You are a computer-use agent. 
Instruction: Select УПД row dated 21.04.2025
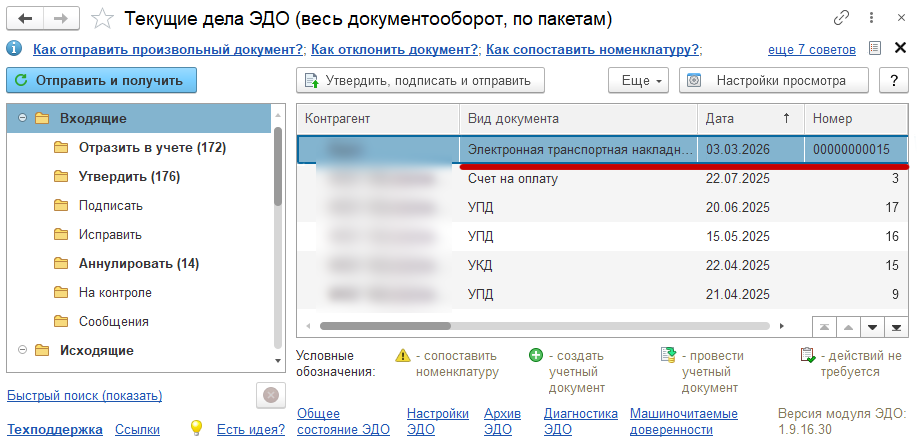tap(602, 294)
